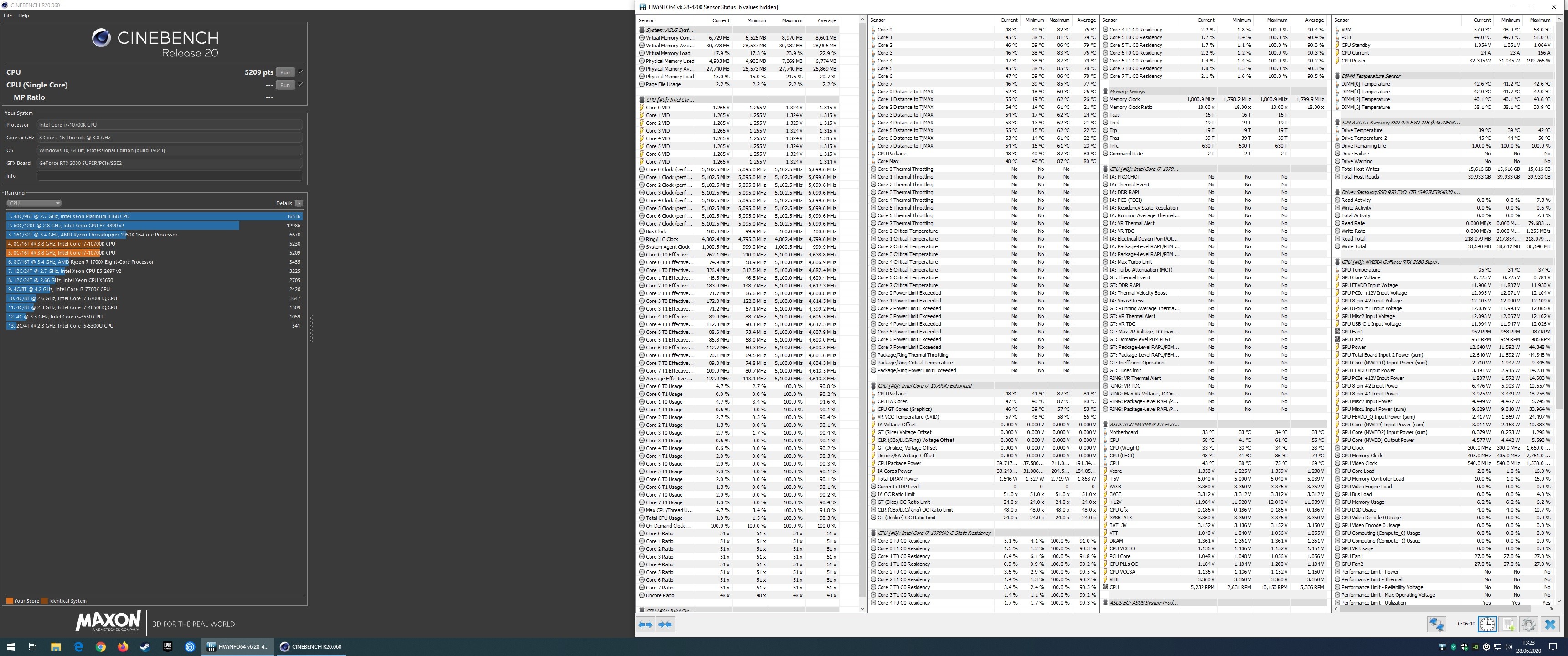Click the expand columns arrows button in HWiNFO
Image resolution: width=1568 pixels, height=656 pixels.
646,625
